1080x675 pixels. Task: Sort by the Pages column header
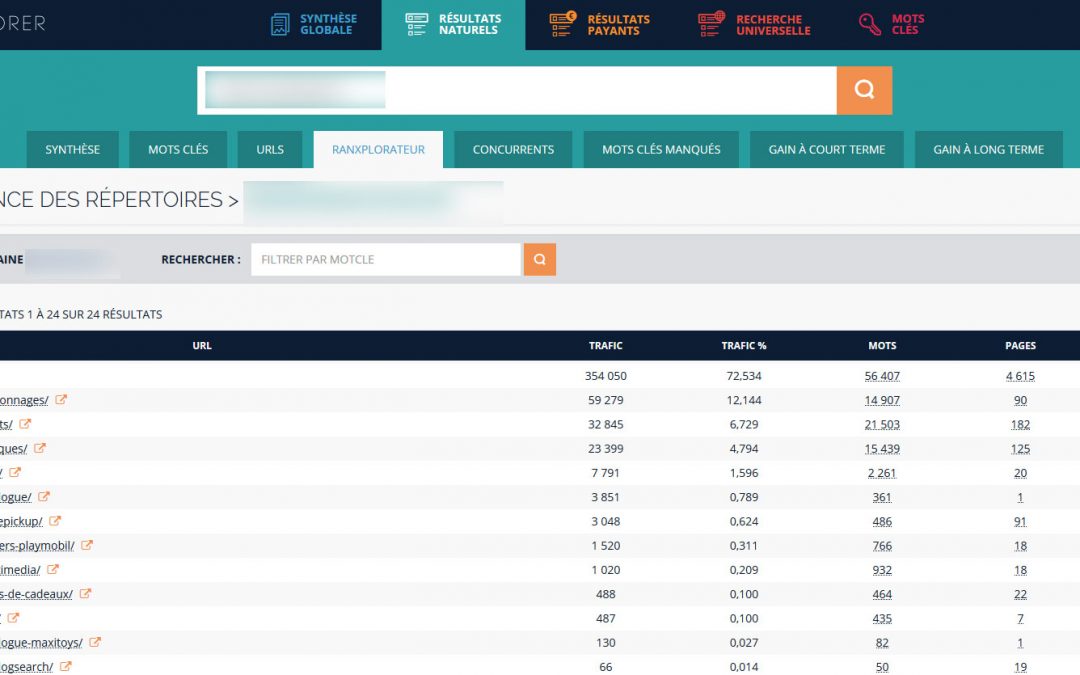click(1020, 346)
